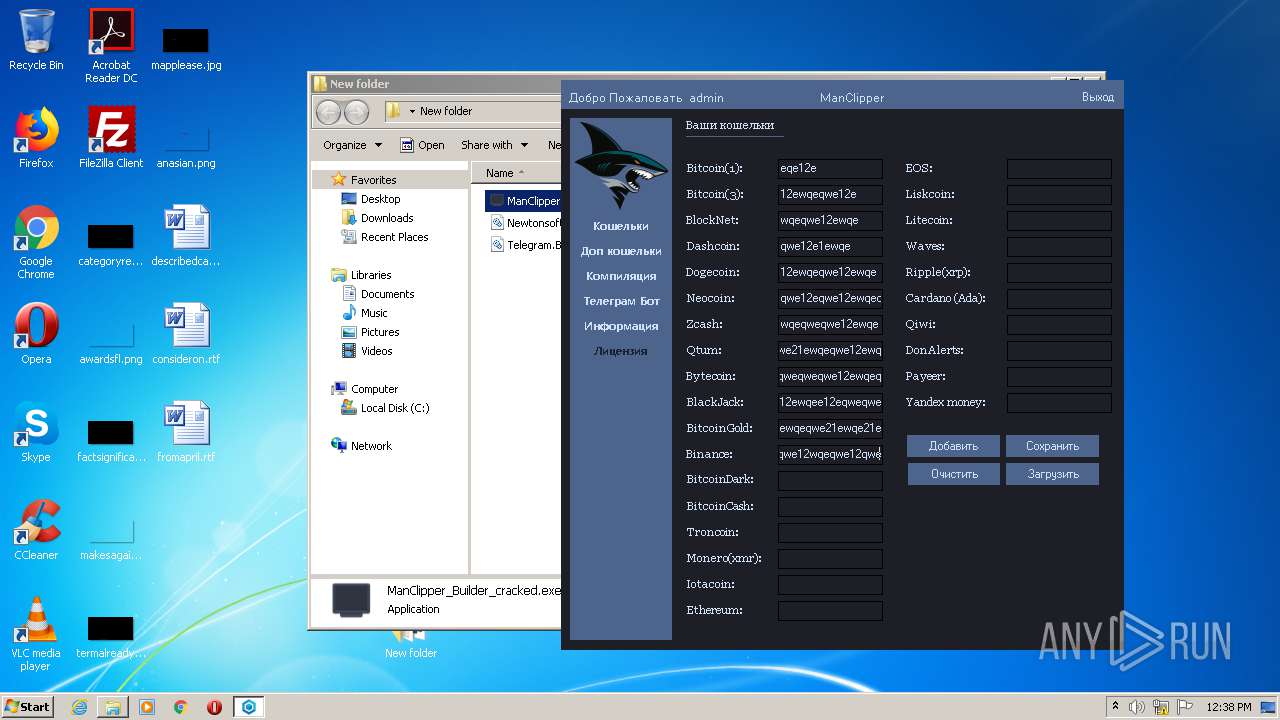Select the mapplease.jpg desktop file
The height and width of the screenshot is (720, 1280).
pos(186,48)
